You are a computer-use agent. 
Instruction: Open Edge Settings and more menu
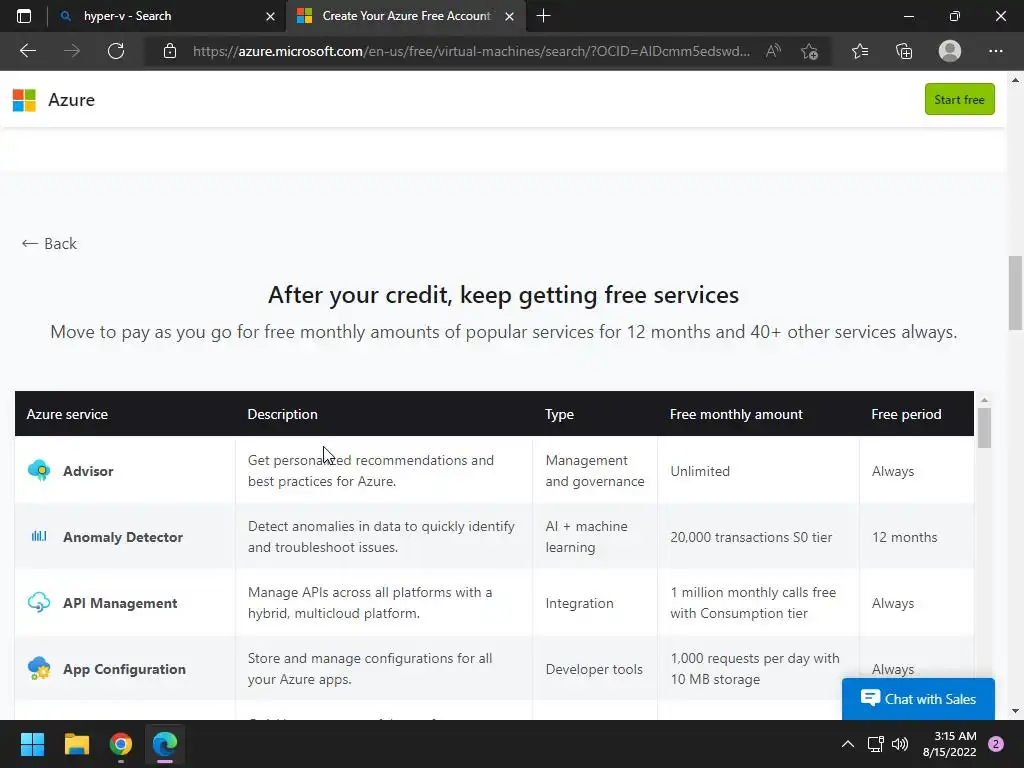coord(995,51)
